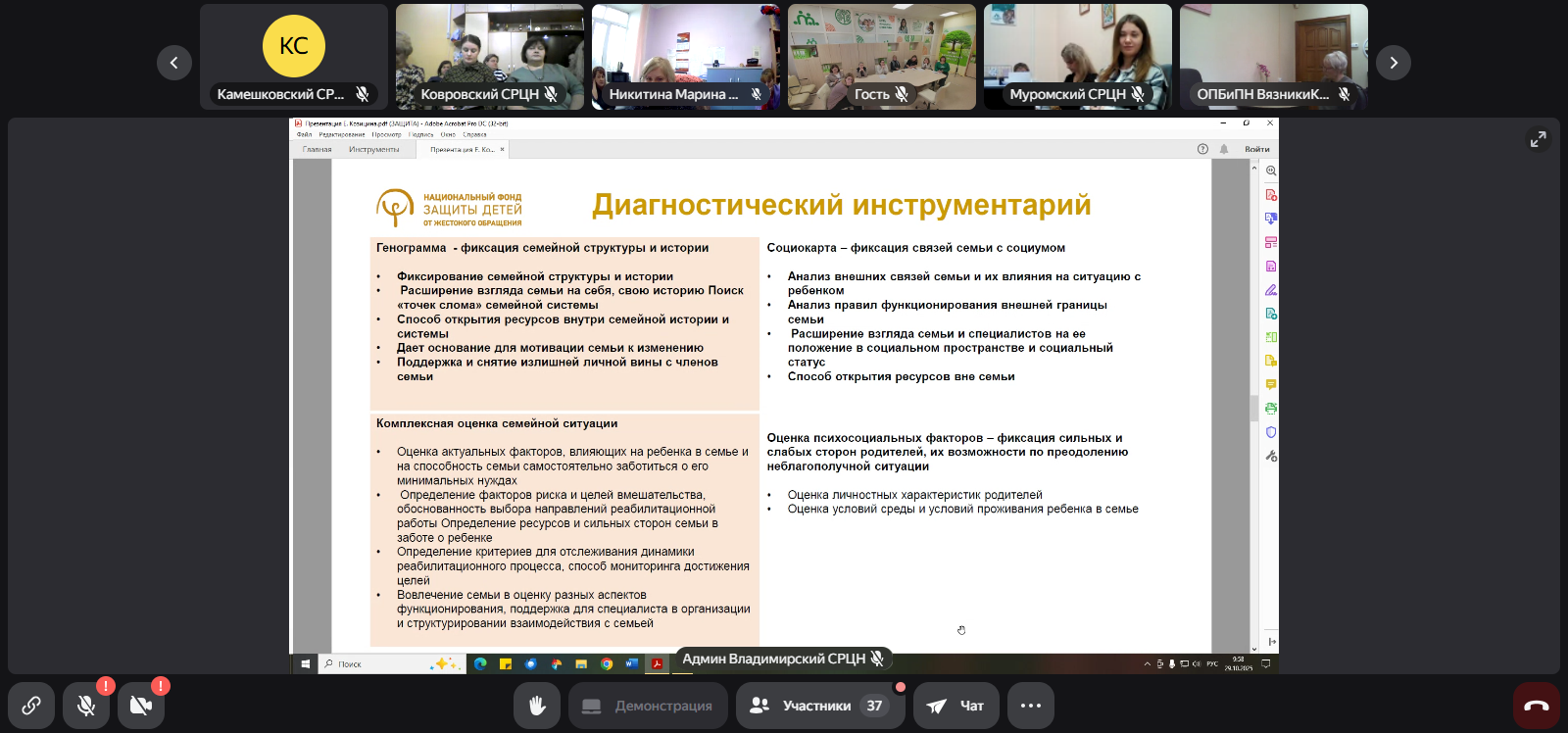Copy meeting invite link
Screen dimensions: 1568x733
click(x=31, y=706)
